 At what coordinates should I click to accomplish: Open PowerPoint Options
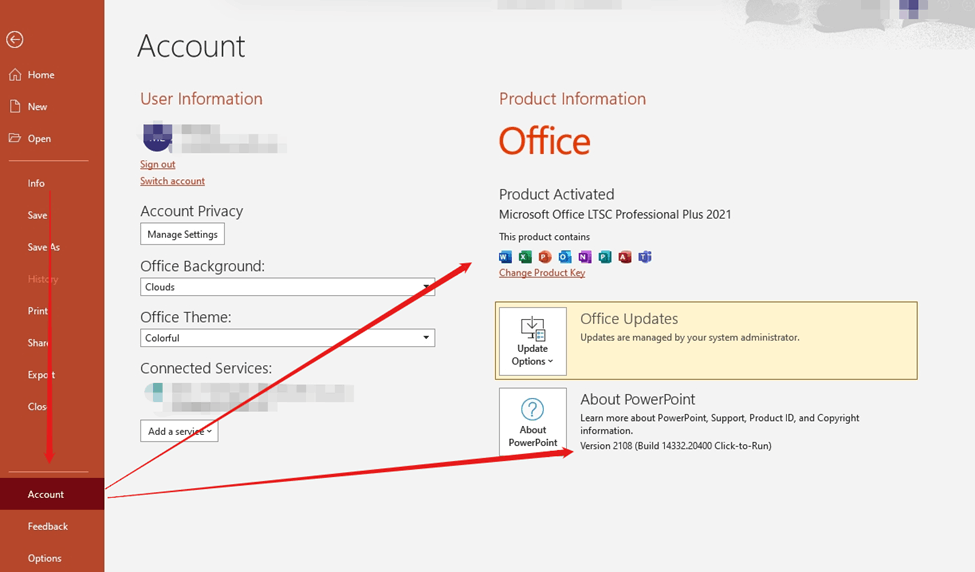tap(45, 558)
